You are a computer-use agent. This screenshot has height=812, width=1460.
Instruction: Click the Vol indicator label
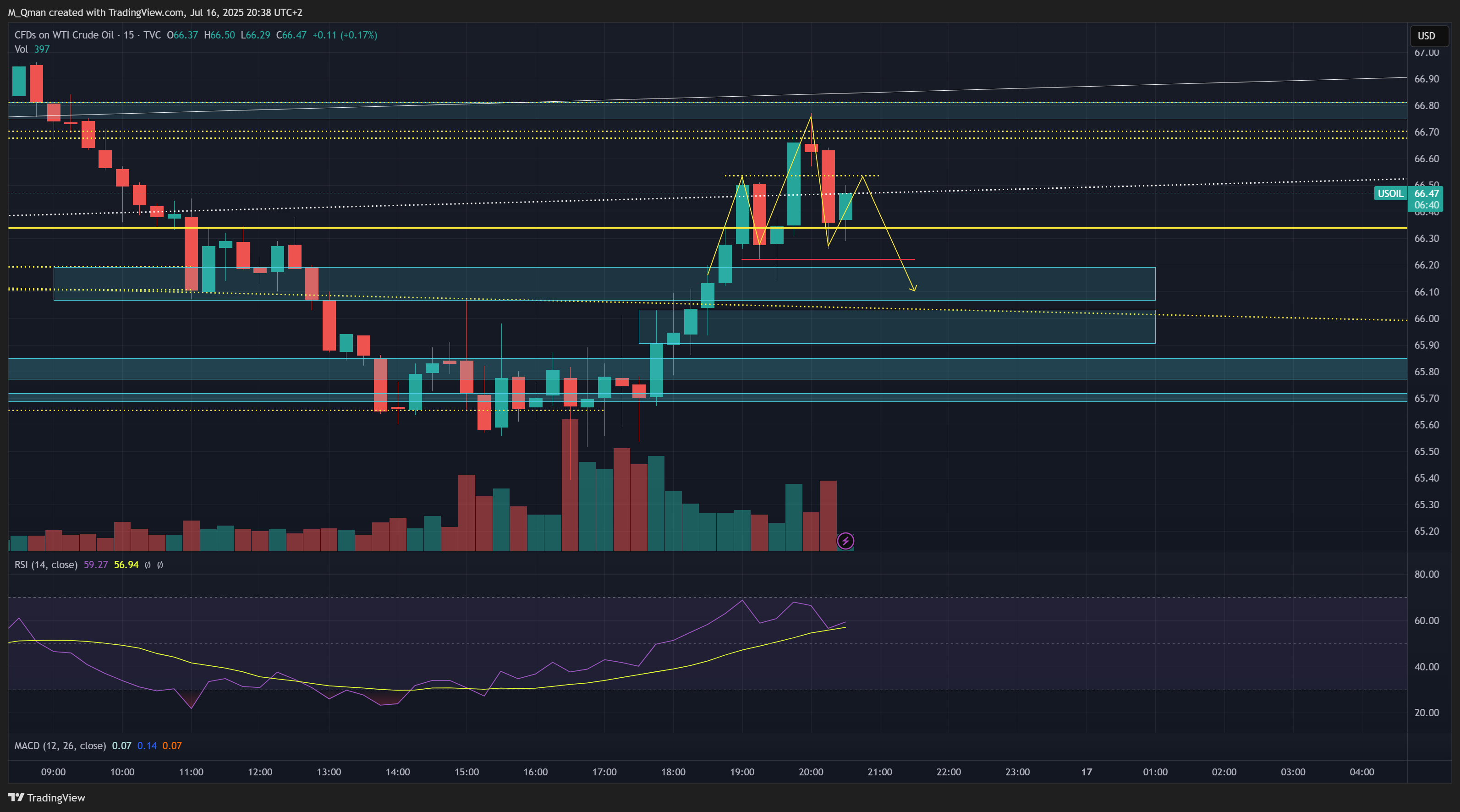click(x=21, y=49)
